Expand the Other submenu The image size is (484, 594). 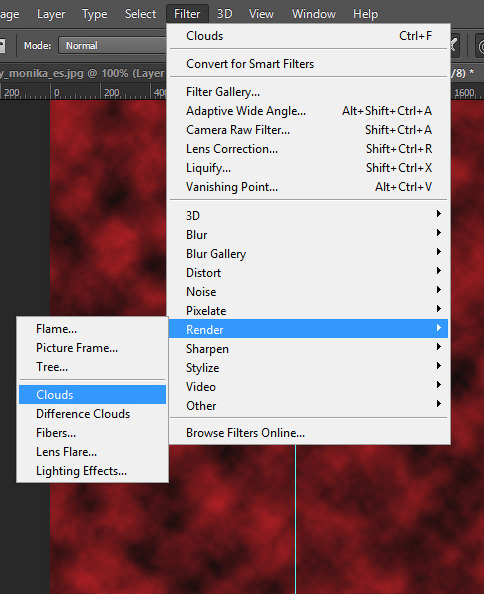(309, 406)
